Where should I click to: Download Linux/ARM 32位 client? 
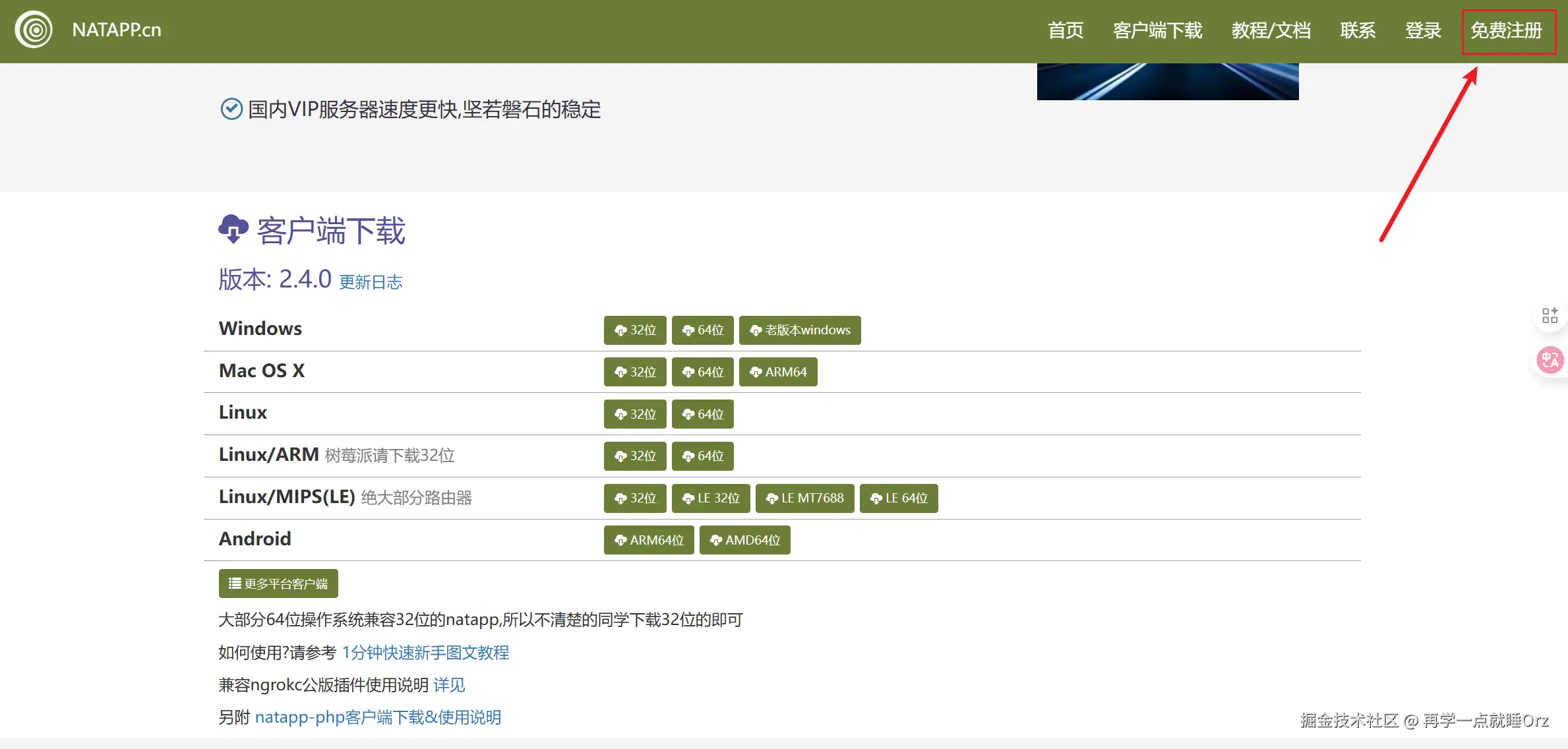pos(635,456)
